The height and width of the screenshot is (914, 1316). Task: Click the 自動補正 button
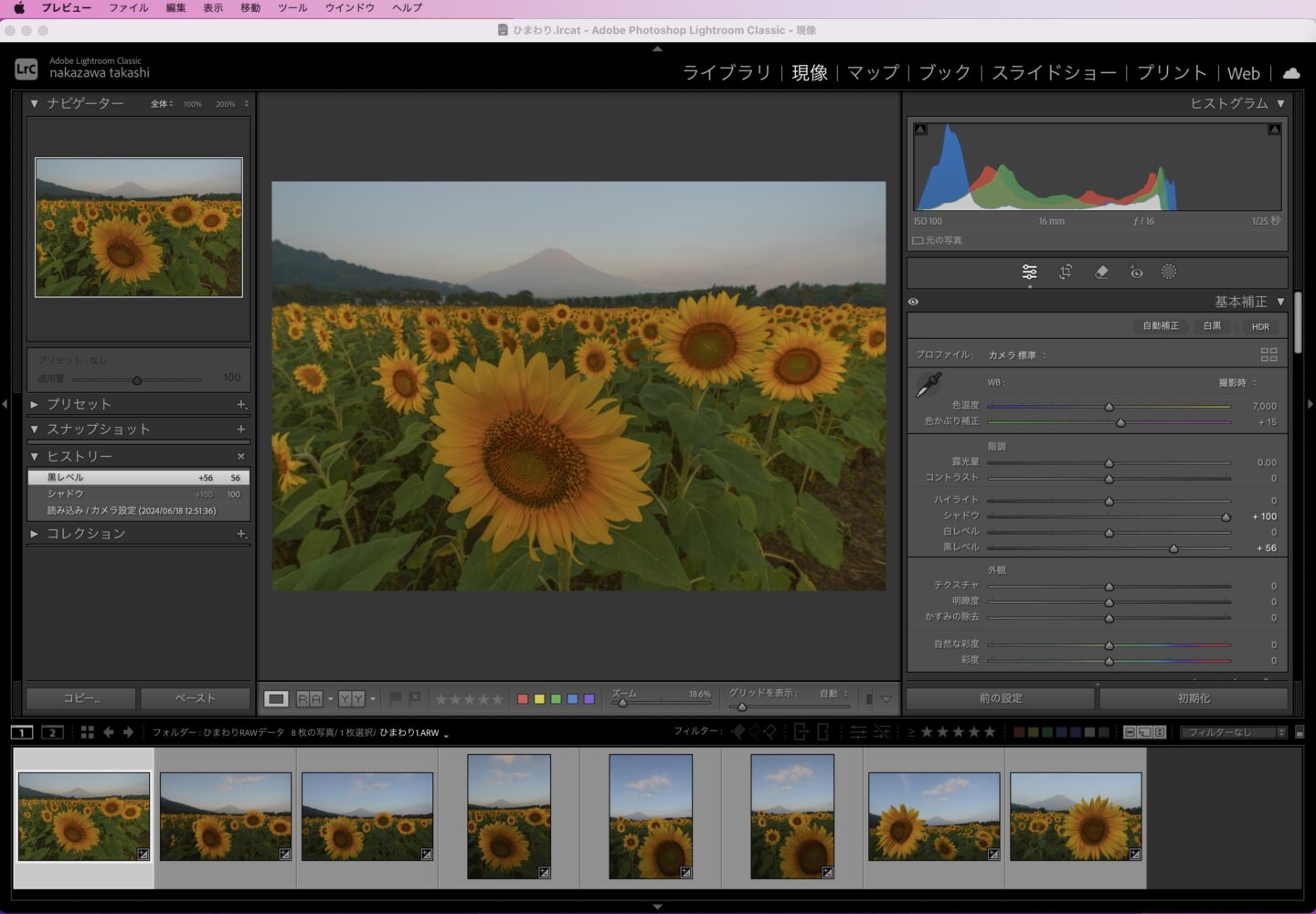1161,326
